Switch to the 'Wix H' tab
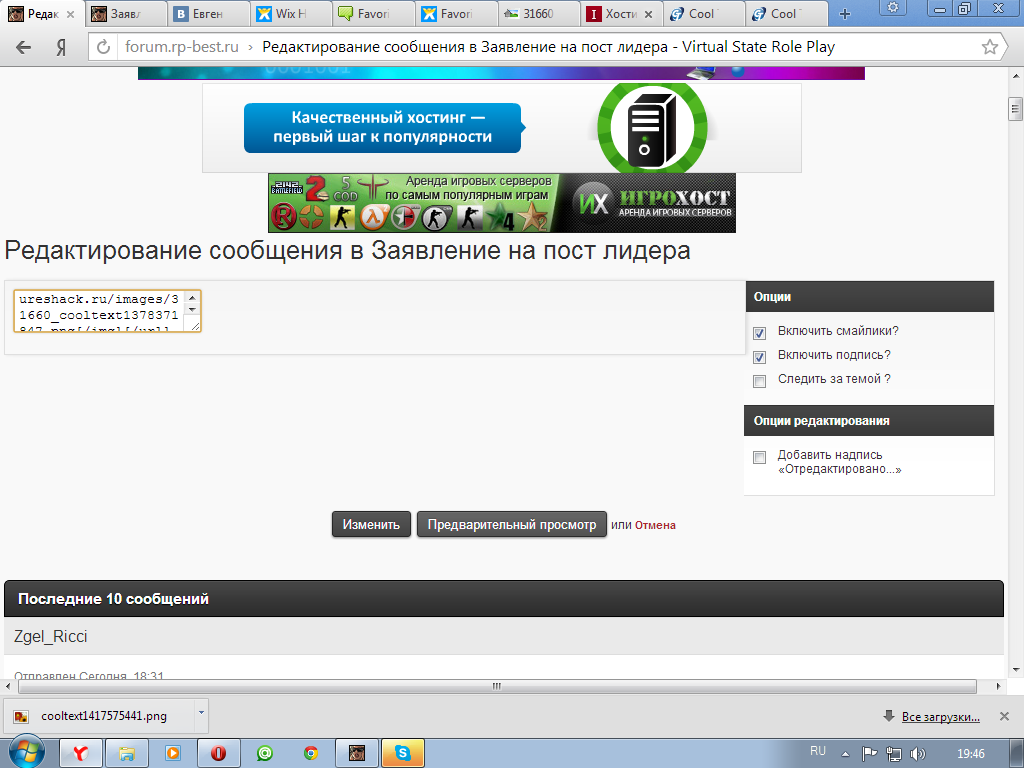 pos(290,14)
